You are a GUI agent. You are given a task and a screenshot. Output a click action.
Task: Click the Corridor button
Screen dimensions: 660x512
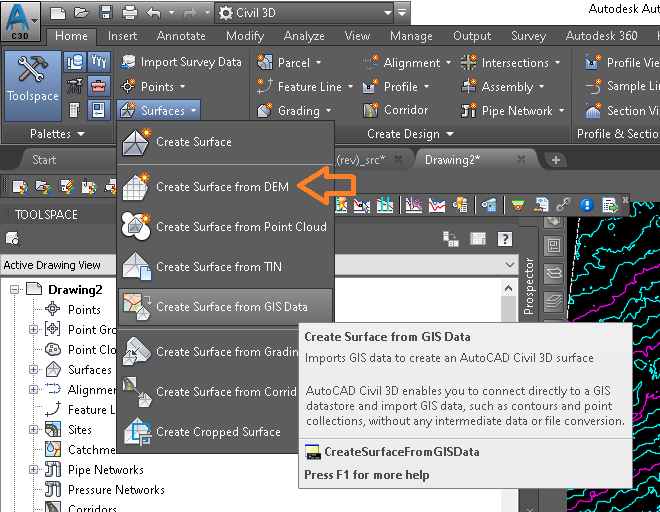396,110
